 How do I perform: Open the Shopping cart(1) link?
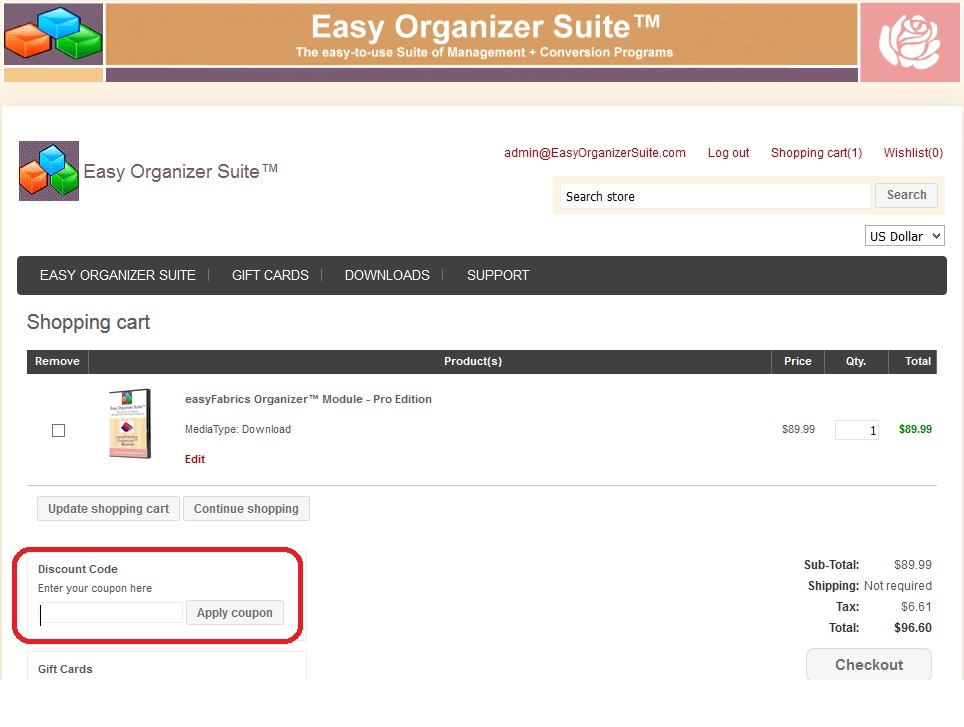coord(816,153)
